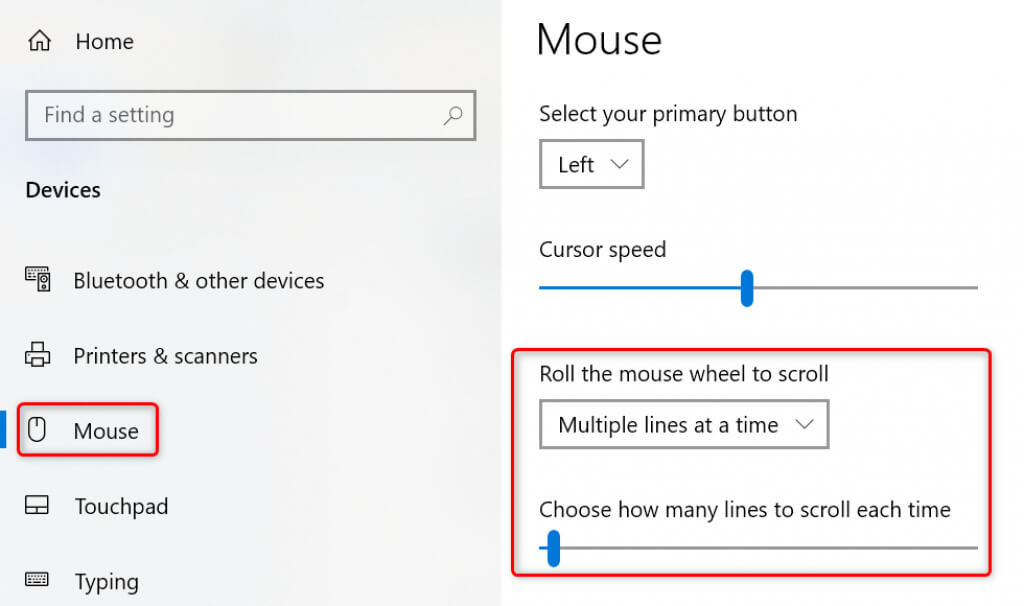Click the Cursor speed slider handle
Screen dimensions: 1024x606
(x=746, y=288)
